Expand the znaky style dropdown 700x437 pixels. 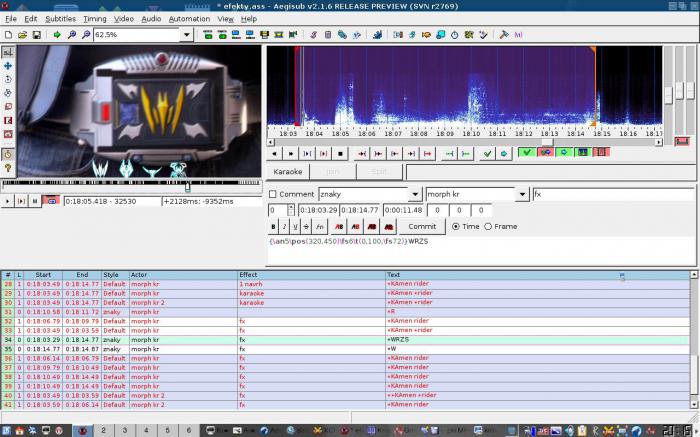coord(415,195)
